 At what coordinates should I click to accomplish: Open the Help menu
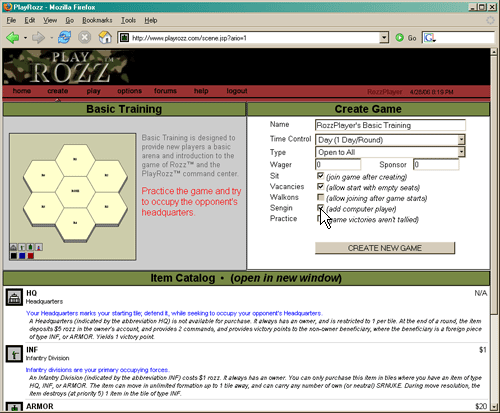pos(151,20)
